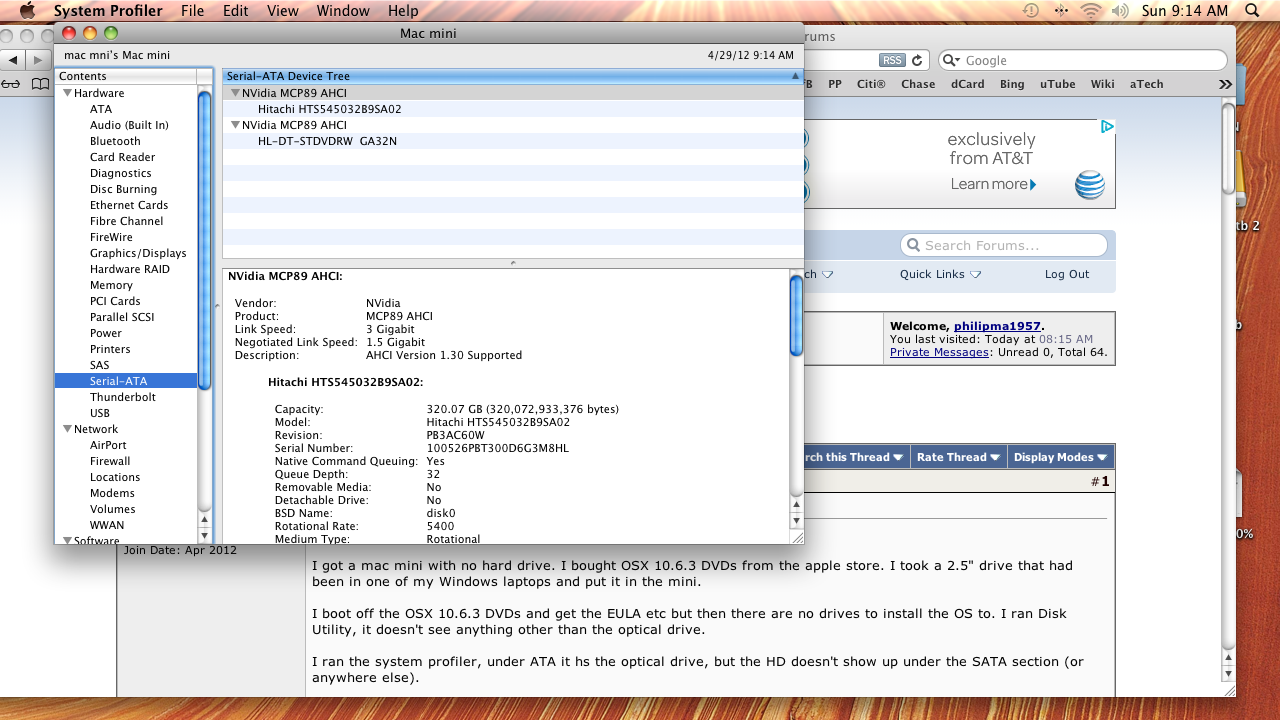Collapse the Hardware section triangle

coord(67,93)
